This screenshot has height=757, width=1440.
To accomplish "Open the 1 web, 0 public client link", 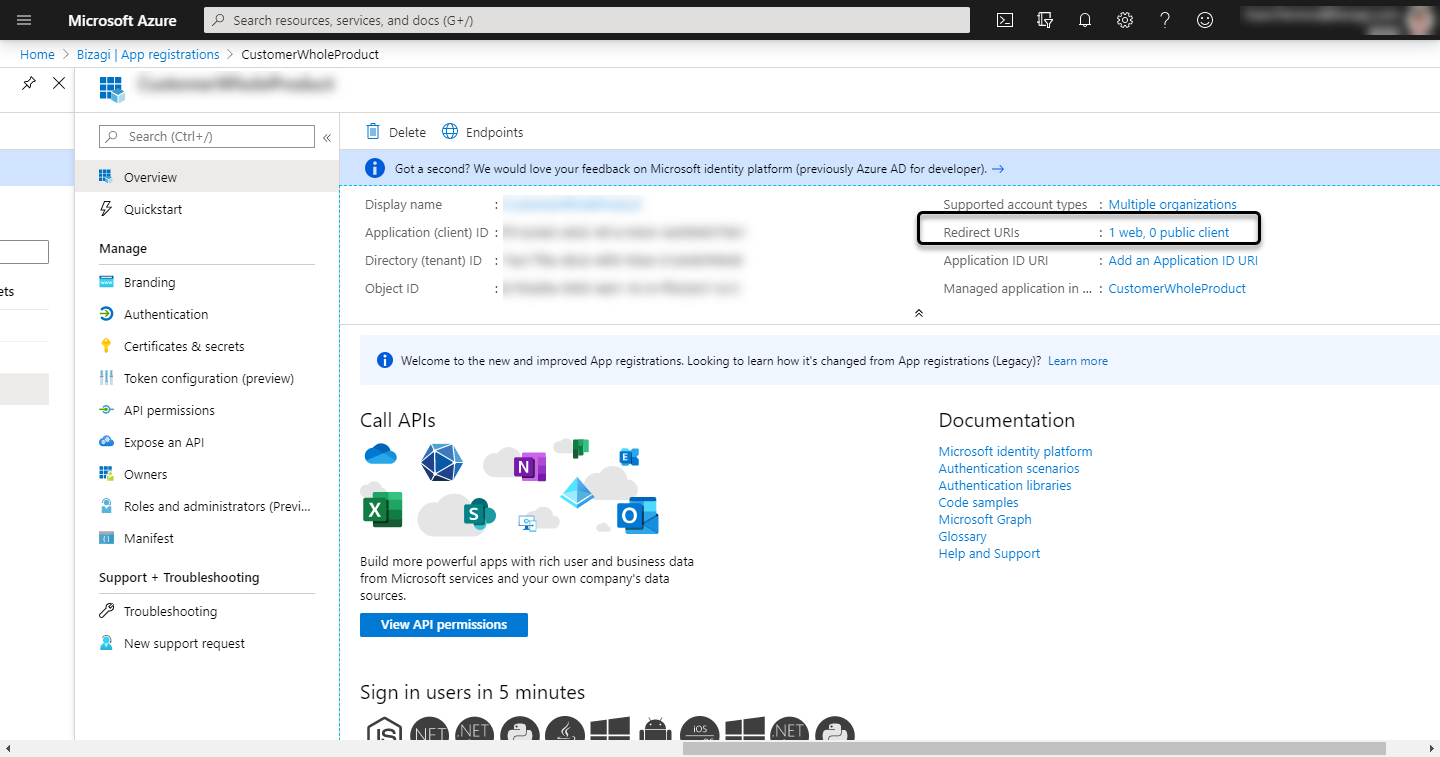I will click(1168, 232).
